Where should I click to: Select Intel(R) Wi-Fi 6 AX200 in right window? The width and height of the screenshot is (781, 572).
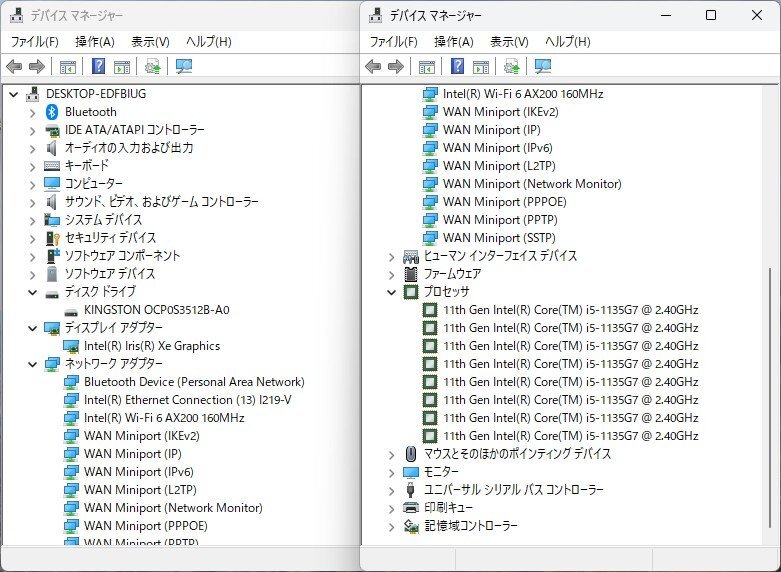pyautogui.click(x=523, y=94)
